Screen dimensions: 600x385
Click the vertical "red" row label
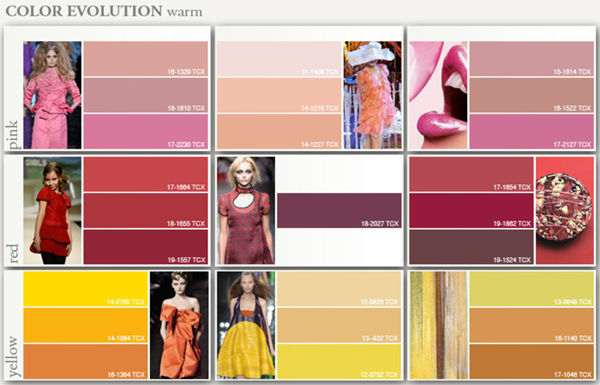13,253
